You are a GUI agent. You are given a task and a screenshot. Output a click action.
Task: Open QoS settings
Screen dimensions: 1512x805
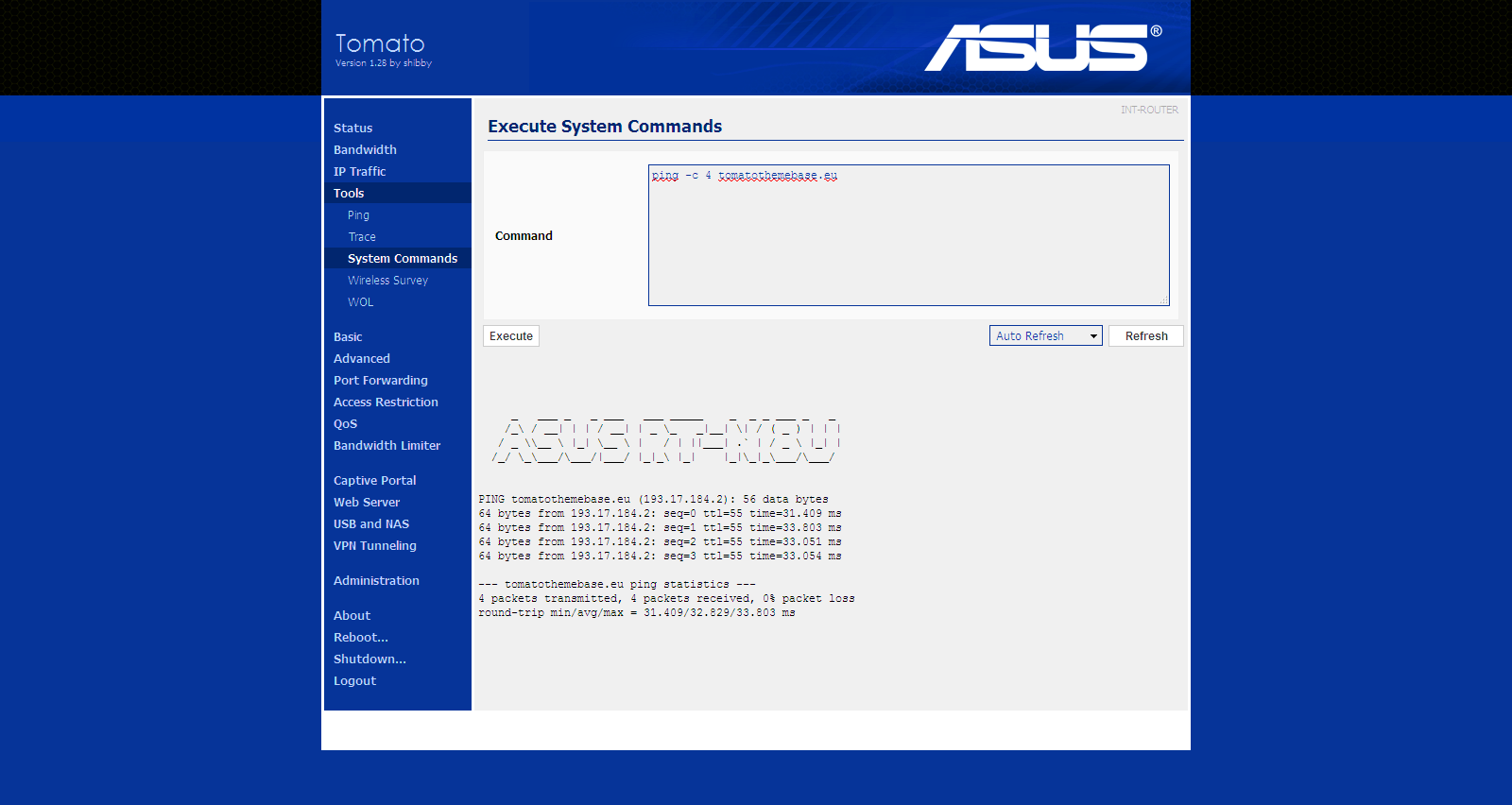345,423
